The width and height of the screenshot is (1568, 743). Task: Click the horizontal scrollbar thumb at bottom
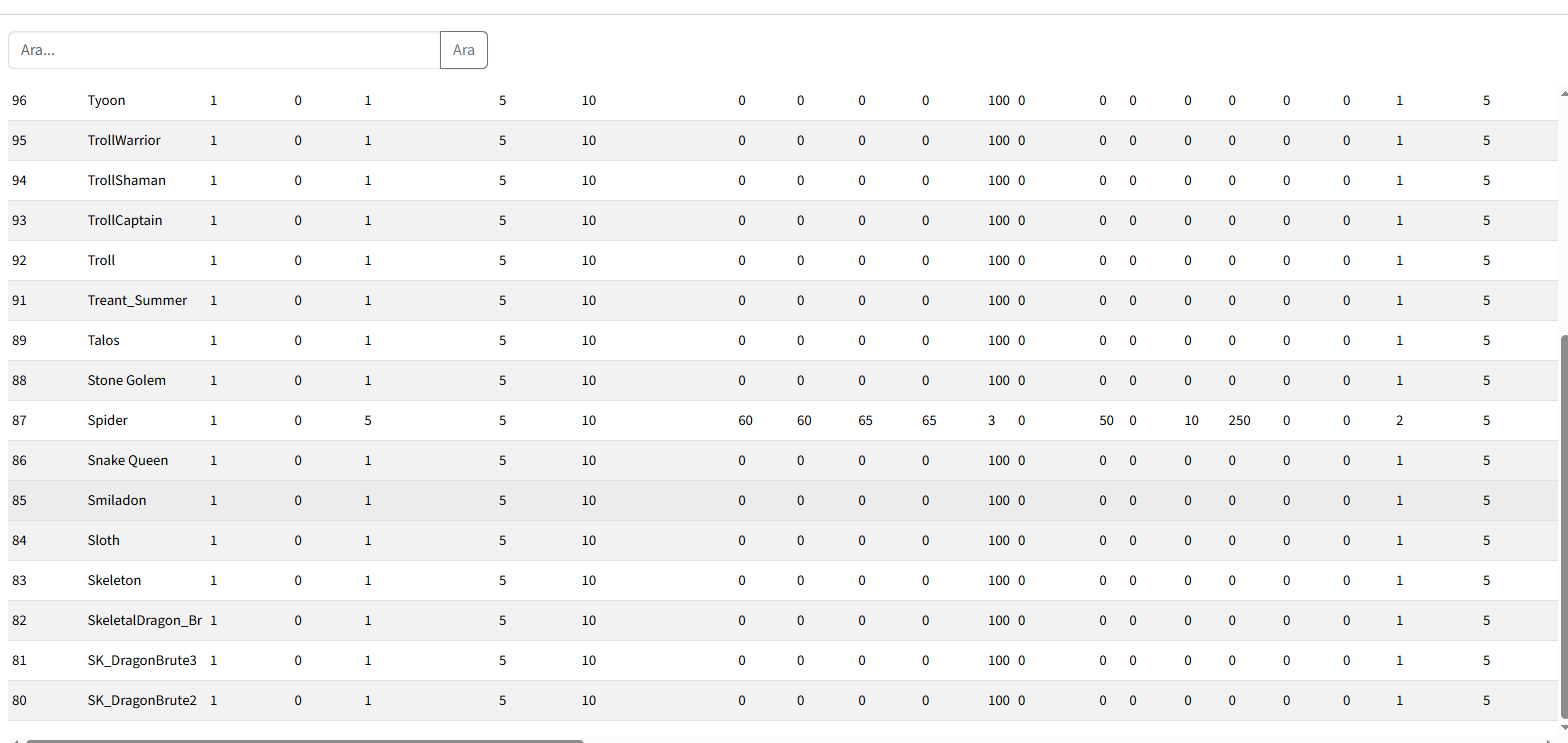coord(305,741)
